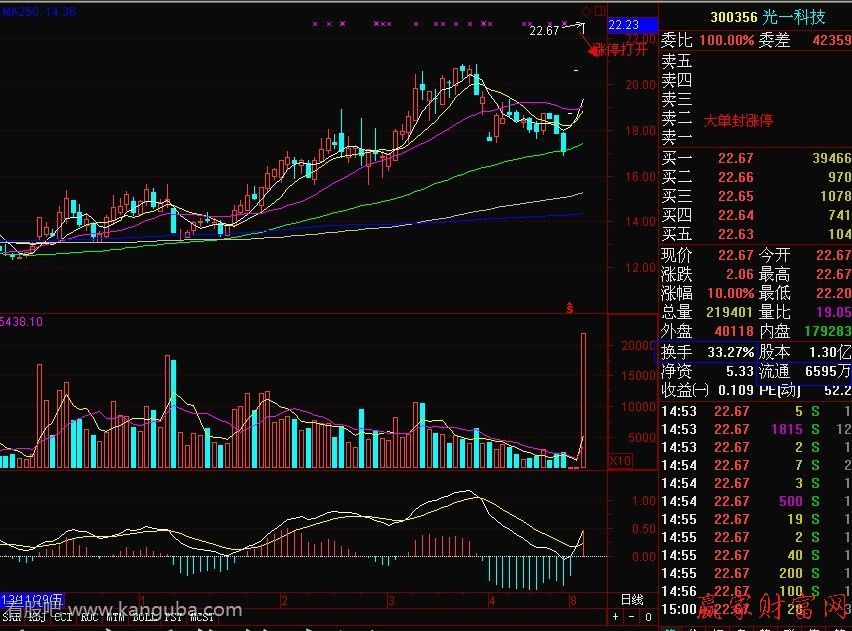Click the 买一 bid price 22.67
Screen dimensions: 852x631
click(x=735, y=158)
